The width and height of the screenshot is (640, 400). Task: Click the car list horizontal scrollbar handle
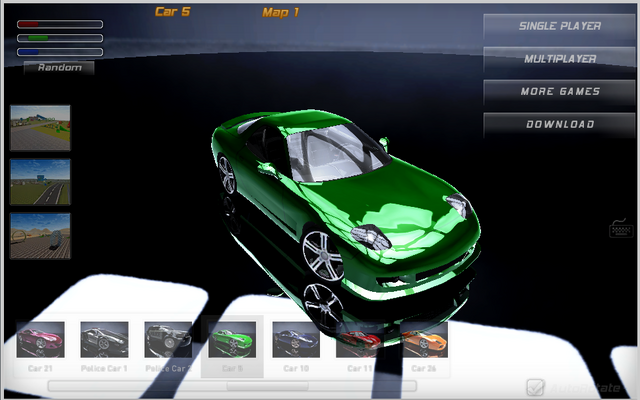267,386
